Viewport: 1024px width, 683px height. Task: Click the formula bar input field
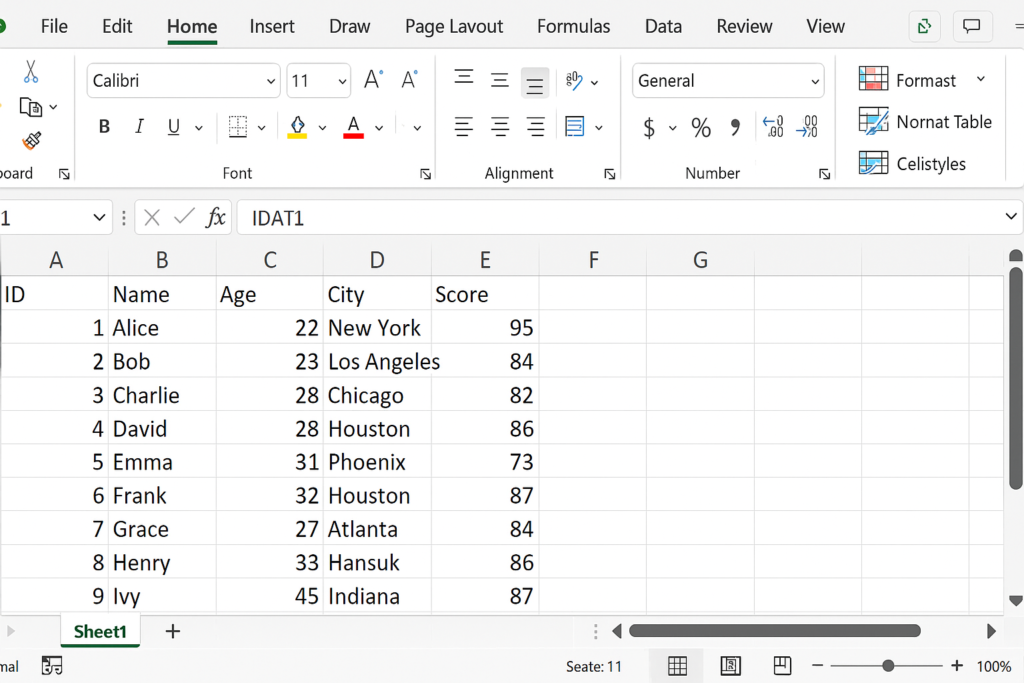(620, 217)
